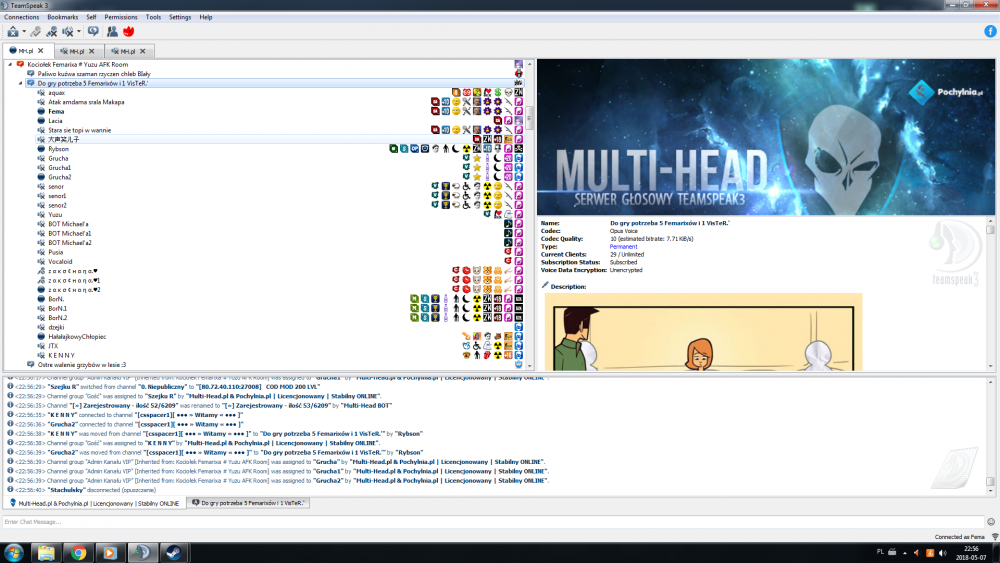Click the 'Permanent' channel type link
This screenshot has width=1000, height=563.
(623, 246)
